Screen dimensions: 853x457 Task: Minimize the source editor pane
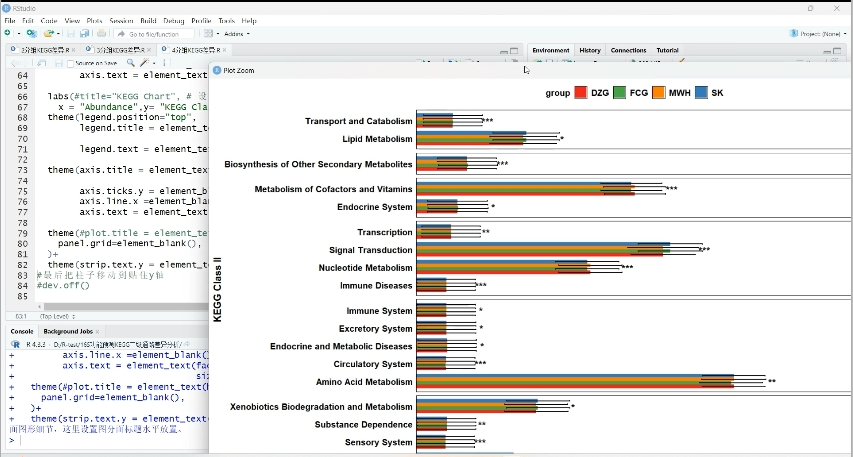[504, 51]
